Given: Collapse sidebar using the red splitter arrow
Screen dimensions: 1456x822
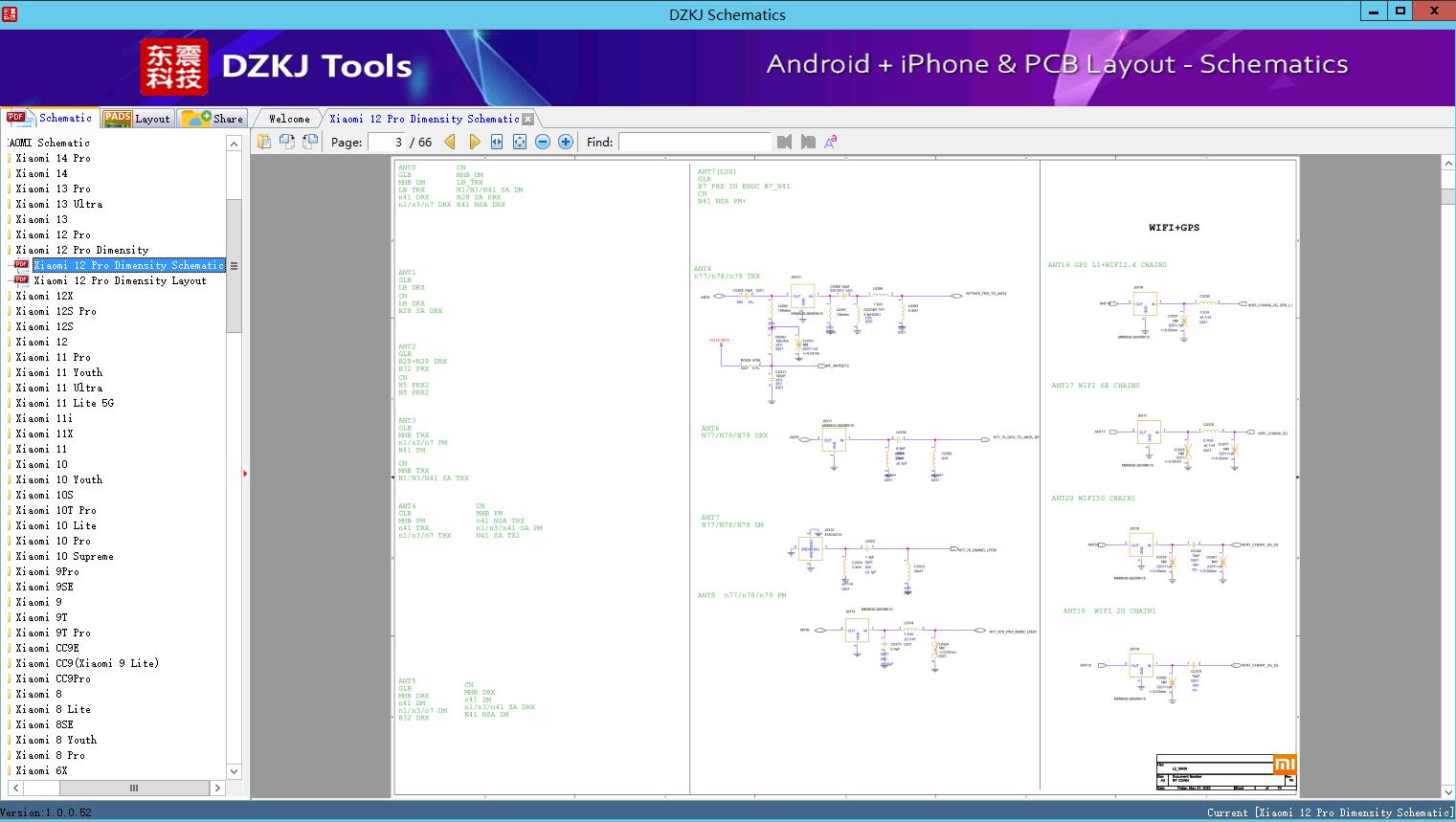Looking at the screenshot, I should (245, 473).
